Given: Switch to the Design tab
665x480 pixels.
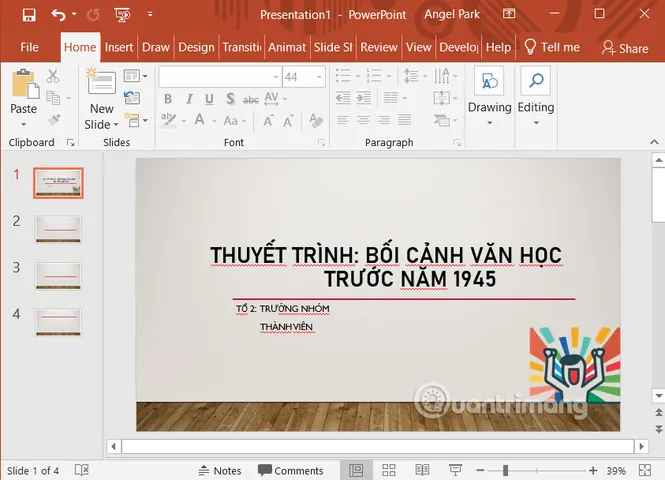Looking at the screenshot, I should tap(196, 47).
